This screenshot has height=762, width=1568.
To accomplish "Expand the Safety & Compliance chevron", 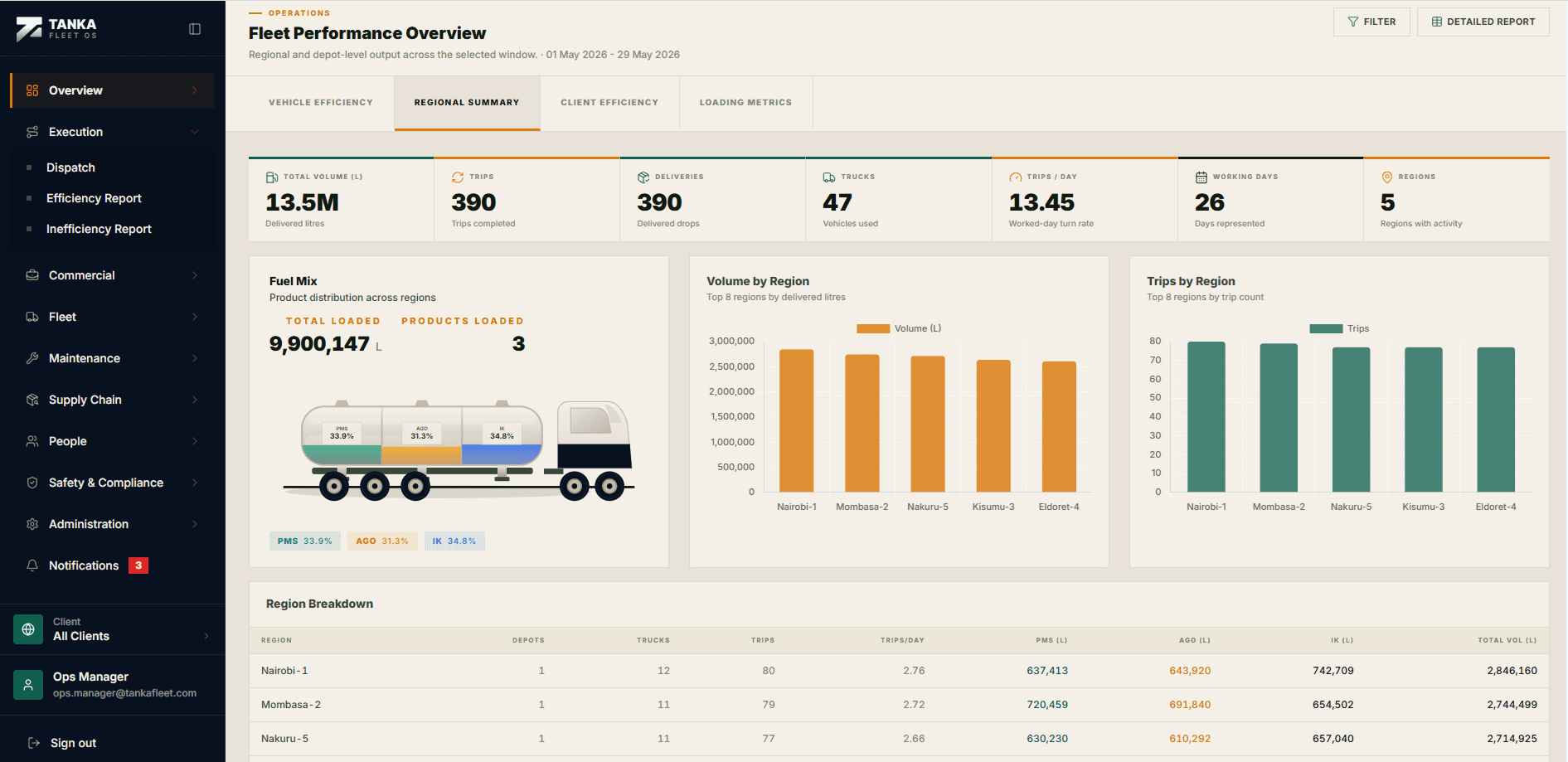I will click(195, 483).
